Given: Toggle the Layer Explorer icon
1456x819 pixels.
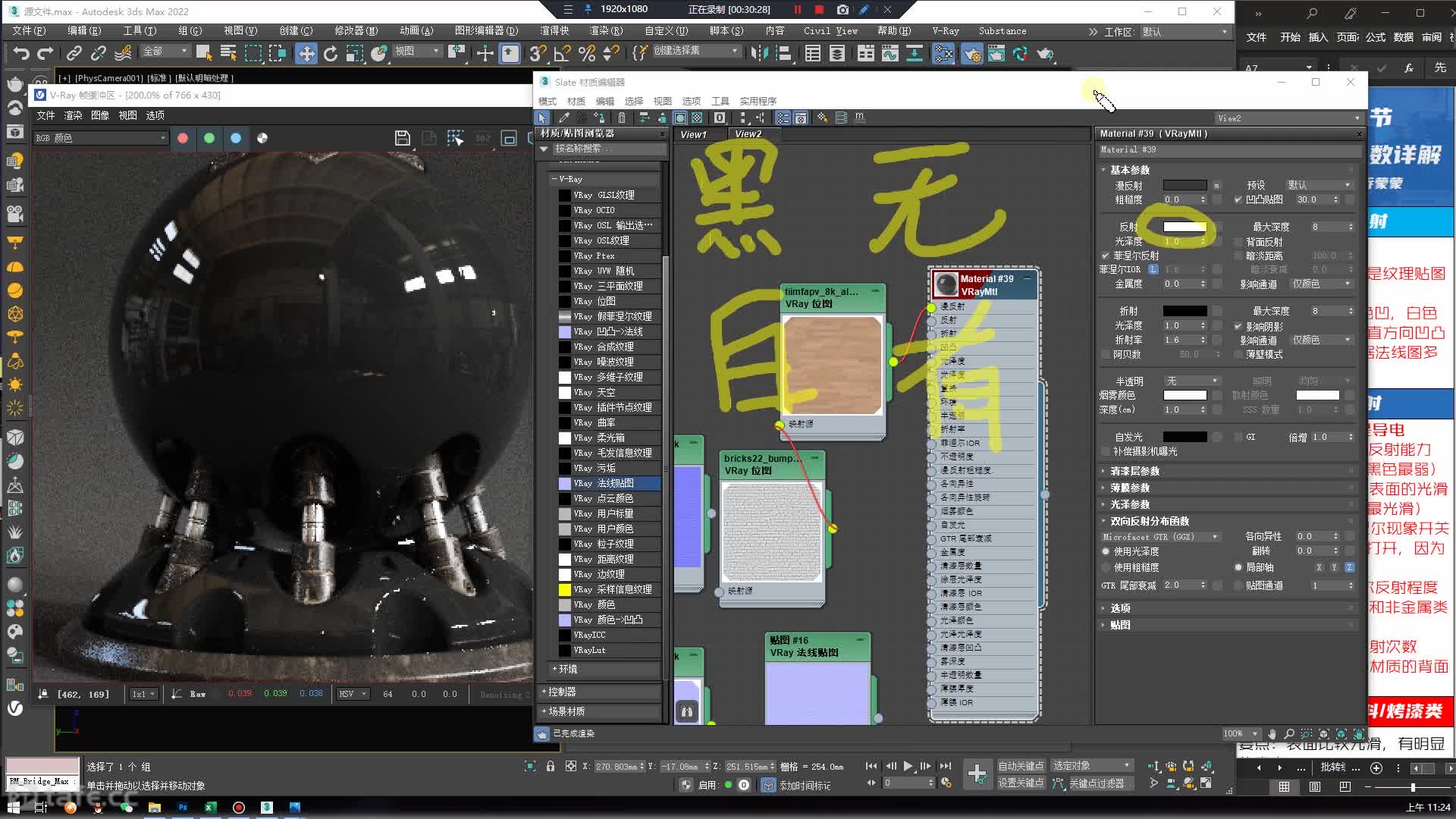Looking at the screenshot, I should pyautogui.click(x=837, y=53).
